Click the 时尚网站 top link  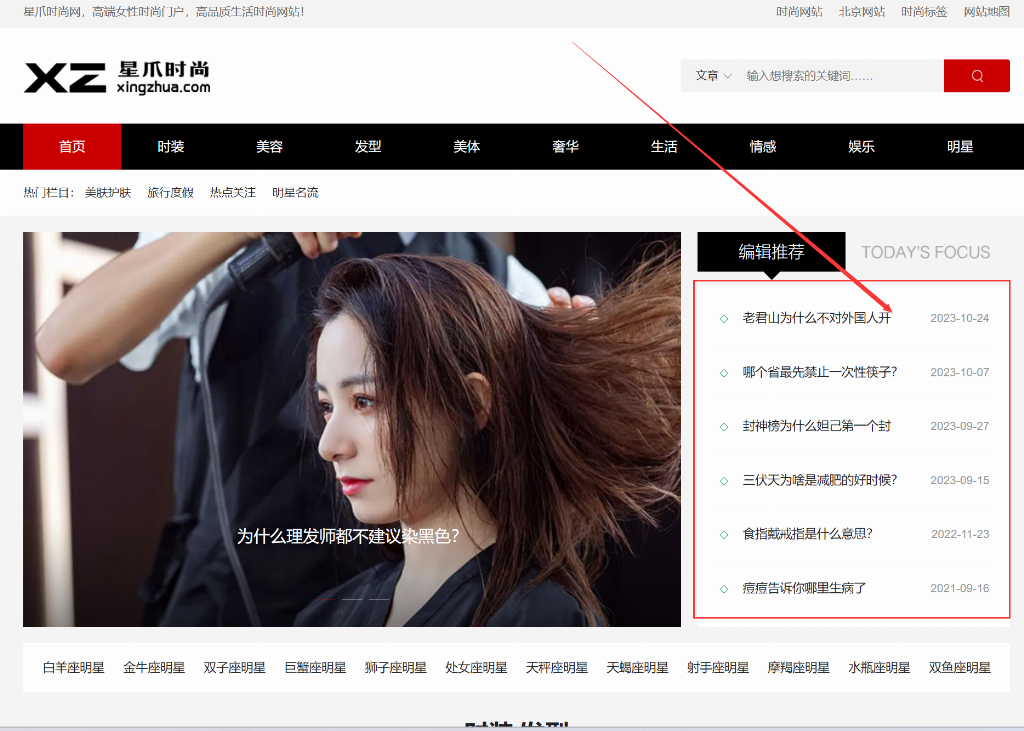pyautogui.click(x=799, y=12)
